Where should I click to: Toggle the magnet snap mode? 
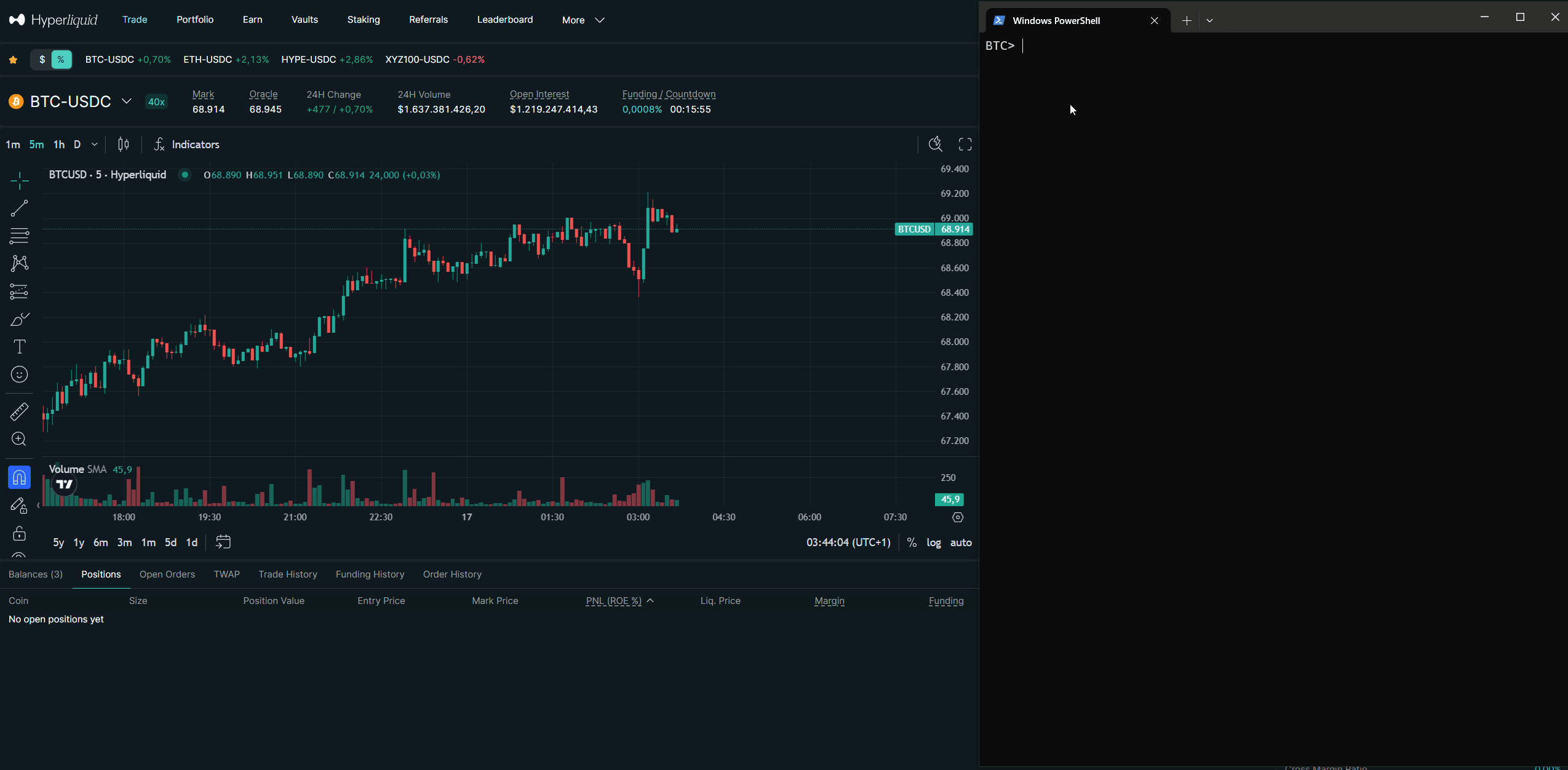pos(19,477)
